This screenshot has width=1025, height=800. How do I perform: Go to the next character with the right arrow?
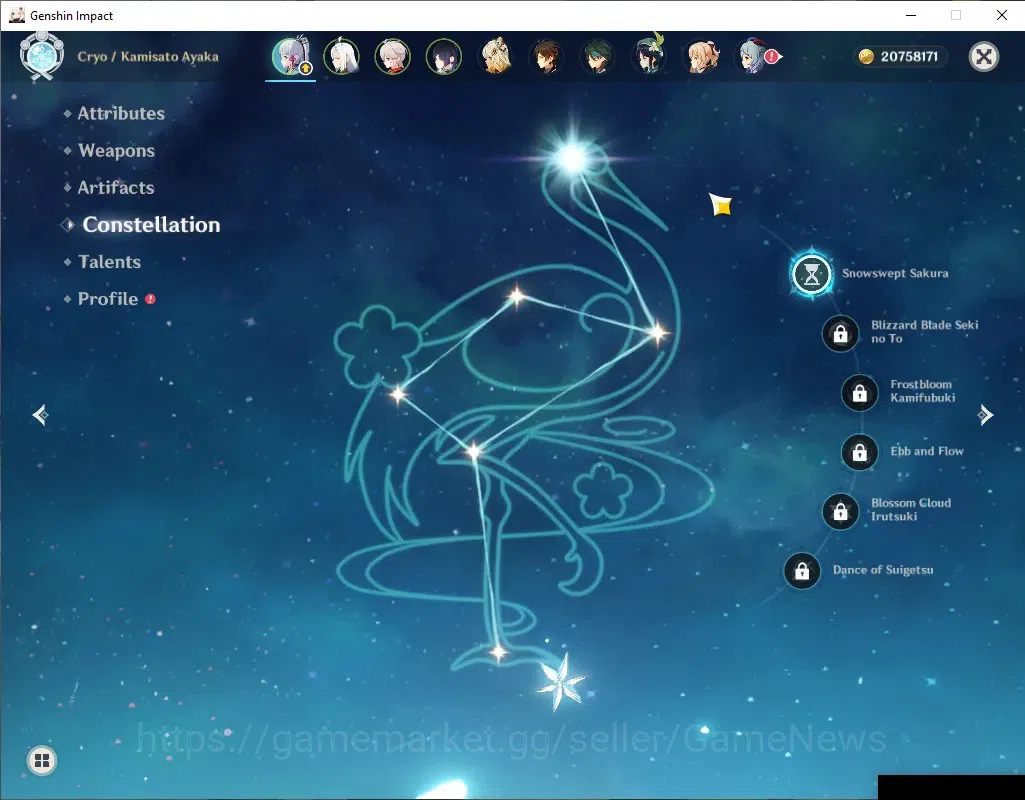985,414
